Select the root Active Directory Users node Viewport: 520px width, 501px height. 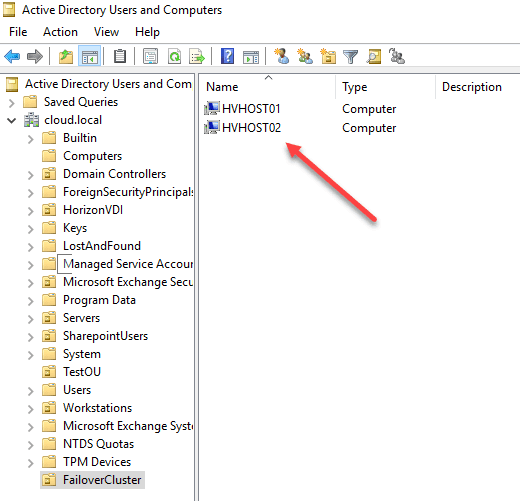108,84
